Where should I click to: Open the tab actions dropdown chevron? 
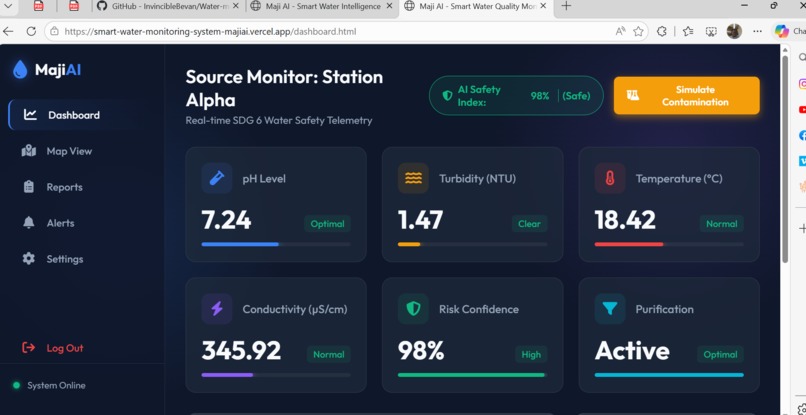(9, 6)
